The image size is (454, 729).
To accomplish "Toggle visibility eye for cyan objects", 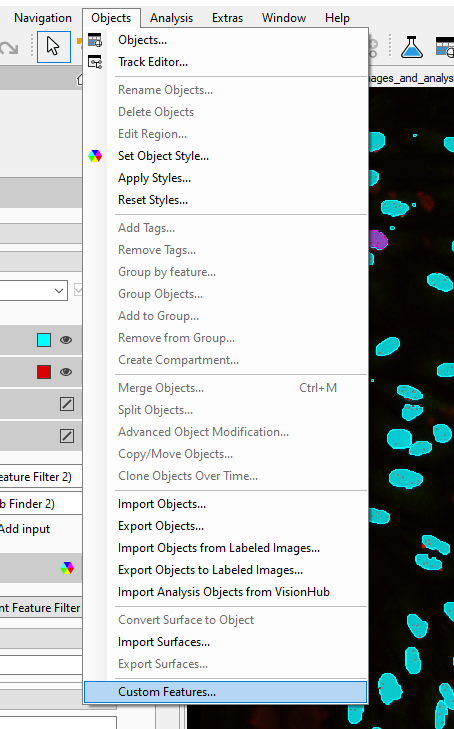I will coord(66,340).
